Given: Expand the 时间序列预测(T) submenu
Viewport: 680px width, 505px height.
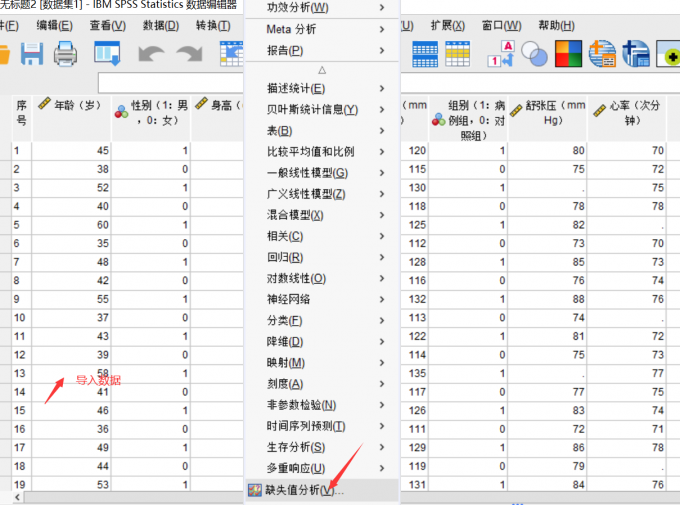Looking at the screenshot, I should click(x=322, y=426).
